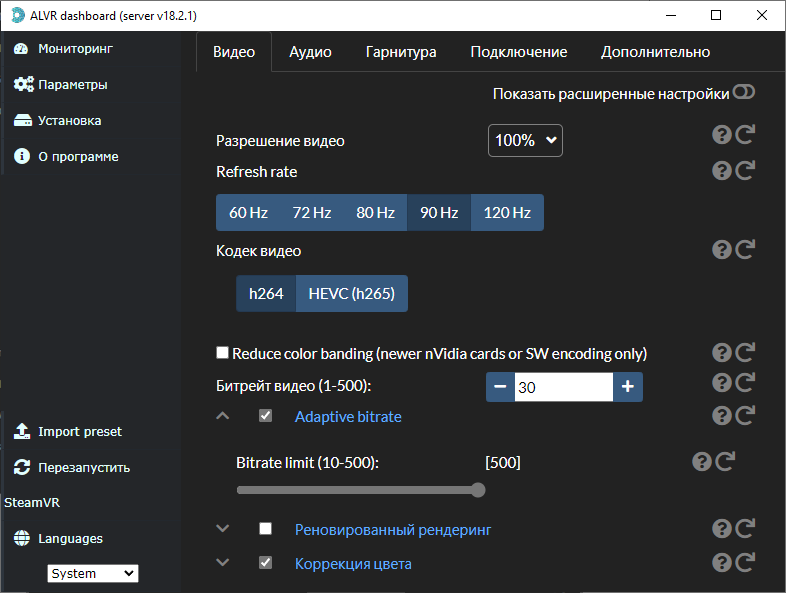Reset Adaptive bitrate to default
Screen dimensions: 786x593
745,416
